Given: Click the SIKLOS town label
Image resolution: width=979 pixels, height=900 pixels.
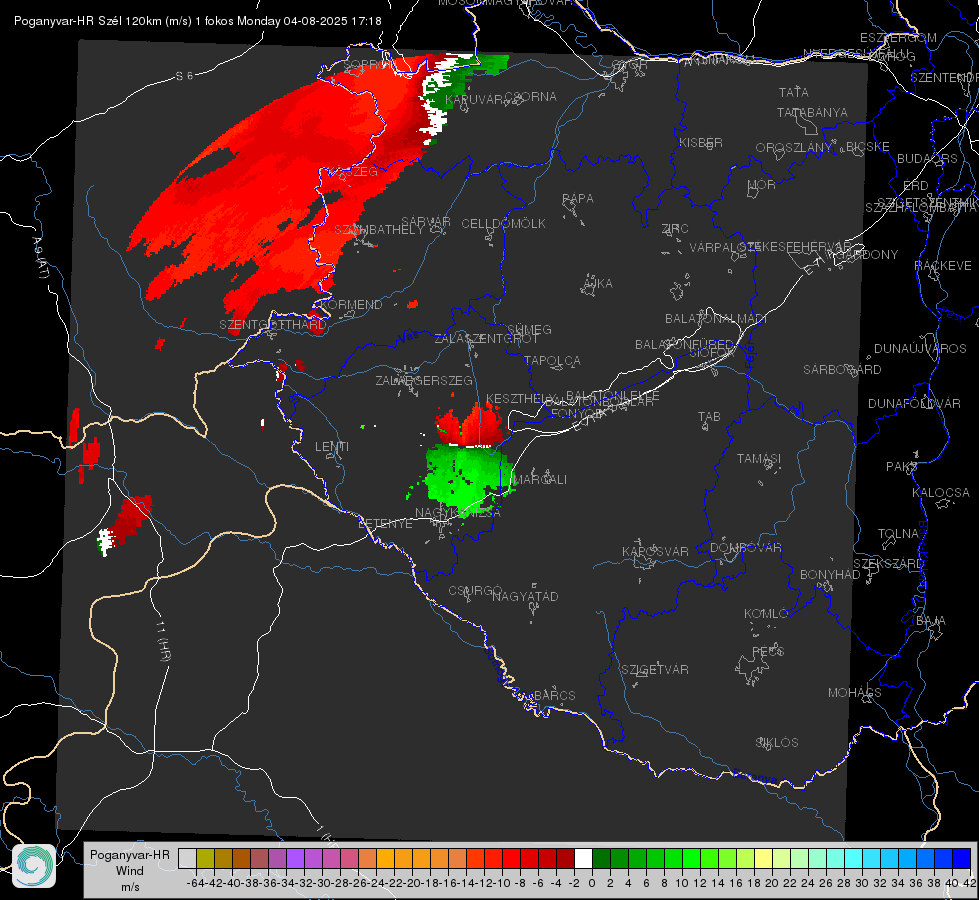Looking at the screenshot, I should pos(777,743).
